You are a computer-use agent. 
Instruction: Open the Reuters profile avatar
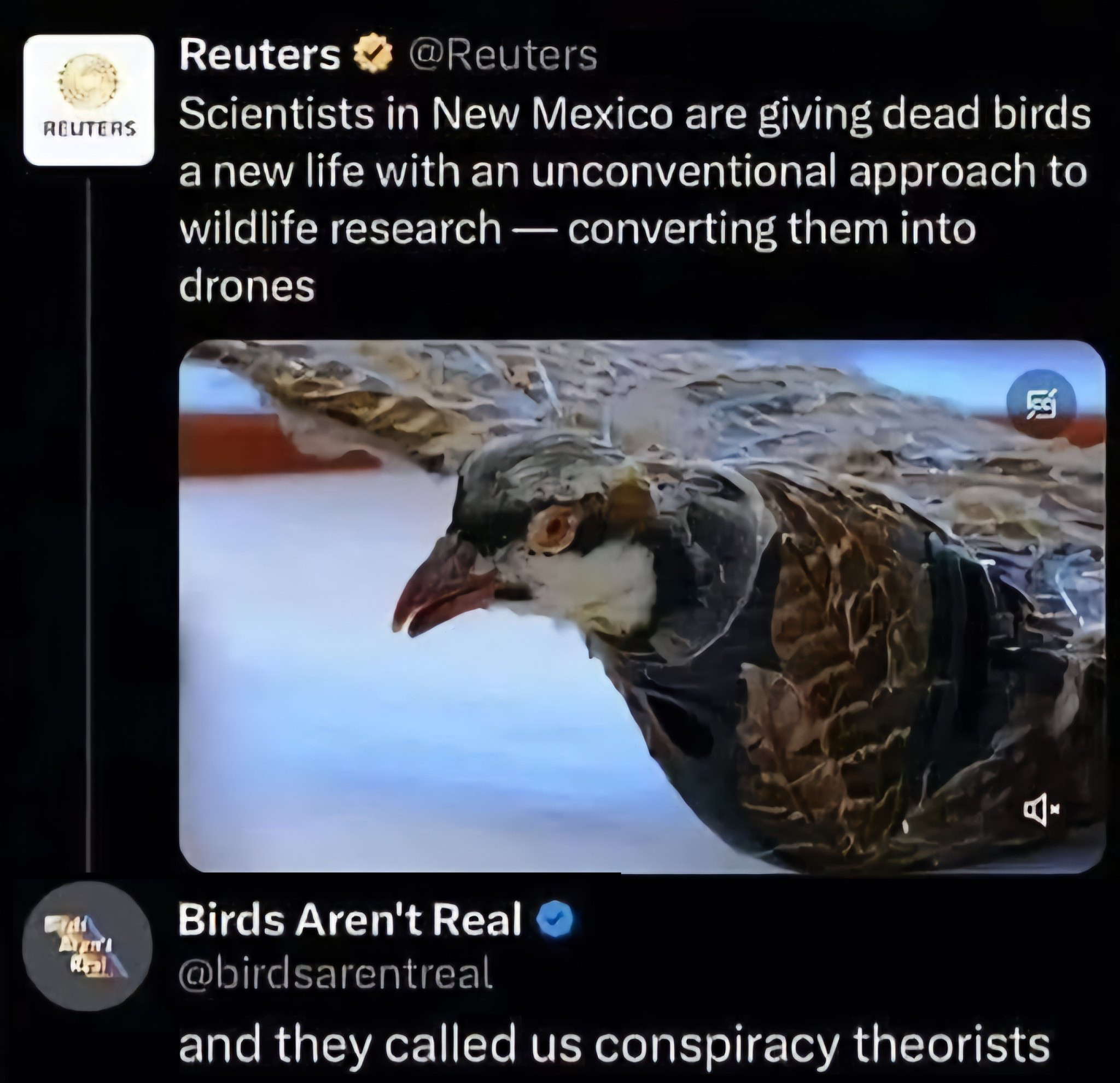pyautogui.click(x=89, y=100)
